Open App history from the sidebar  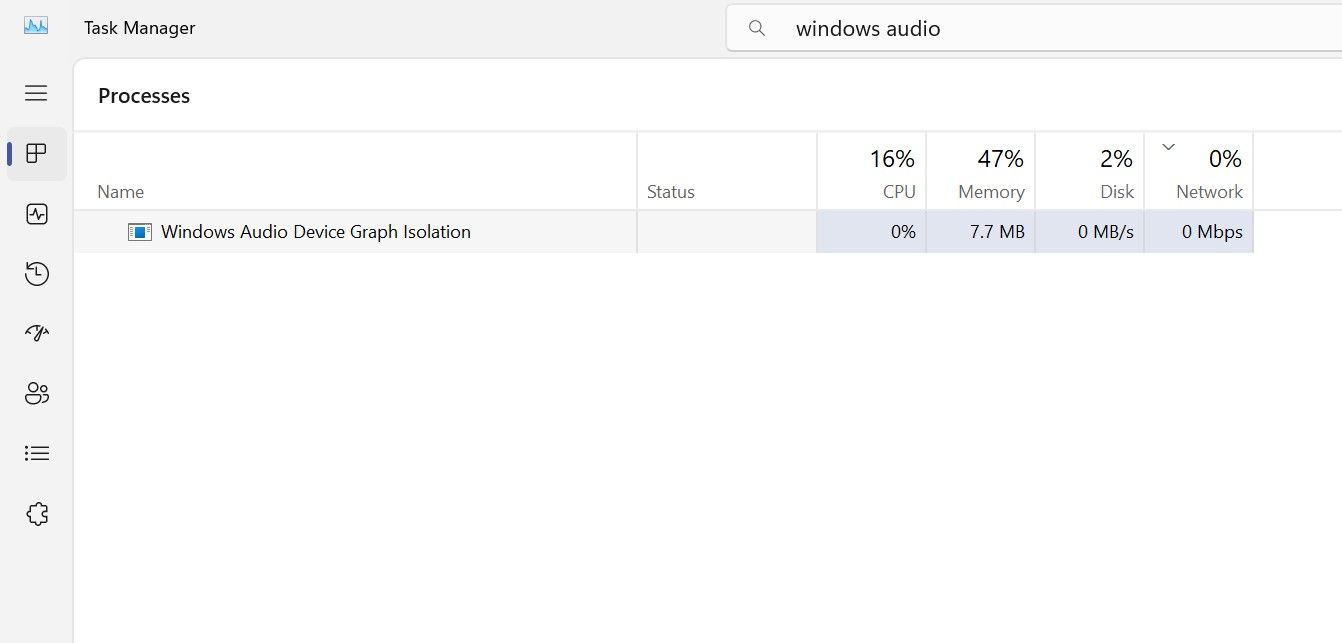36,273
